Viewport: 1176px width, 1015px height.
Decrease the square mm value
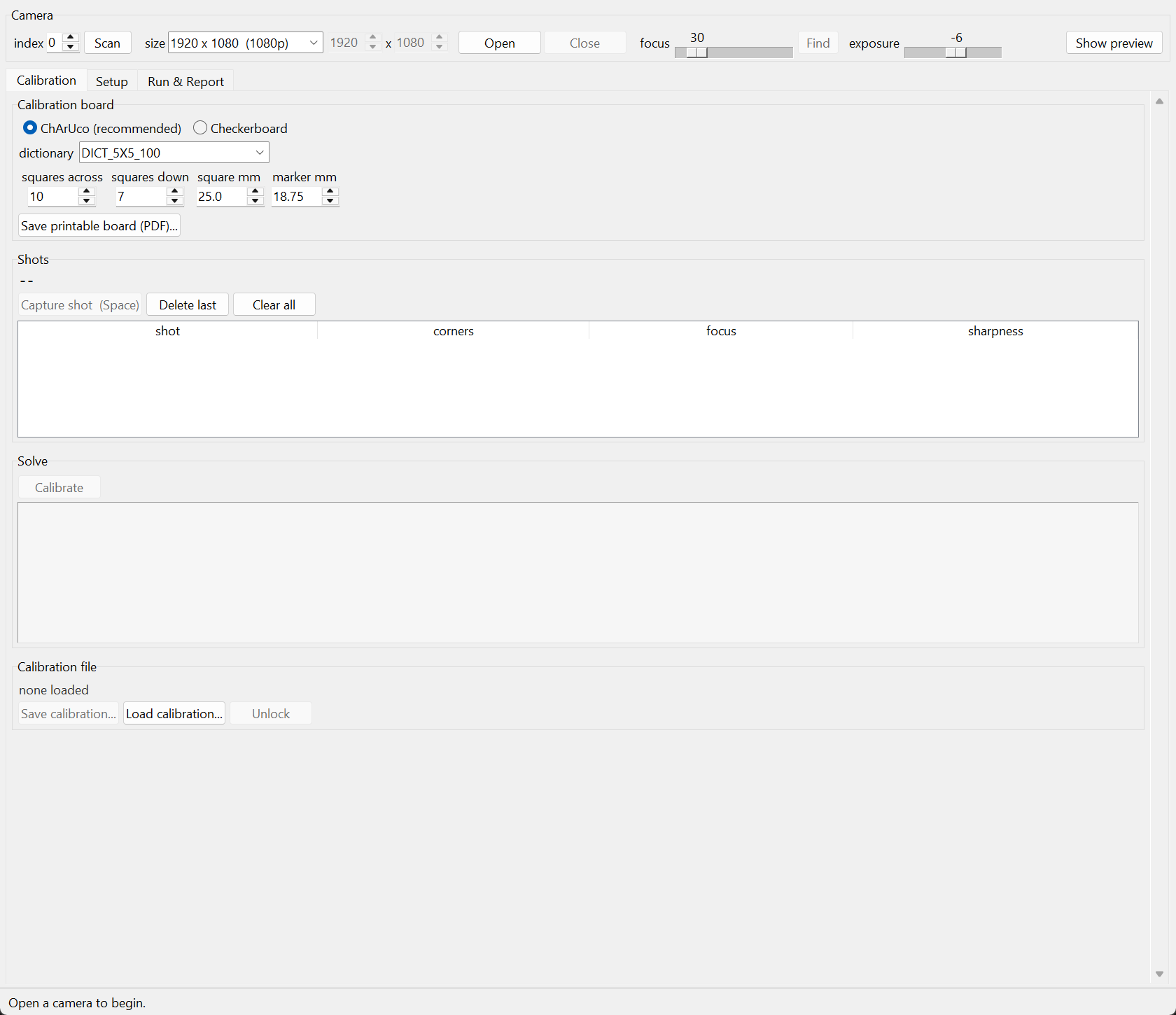click(255, 201)
